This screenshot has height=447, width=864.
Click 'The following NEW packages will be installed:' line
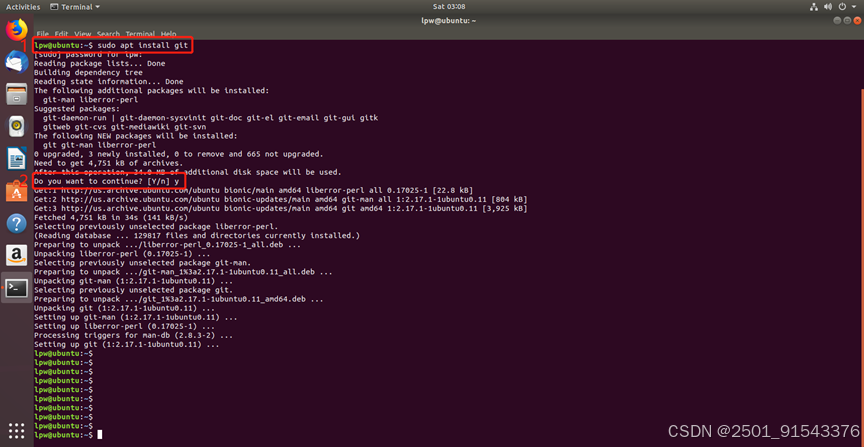click(136, 136)
